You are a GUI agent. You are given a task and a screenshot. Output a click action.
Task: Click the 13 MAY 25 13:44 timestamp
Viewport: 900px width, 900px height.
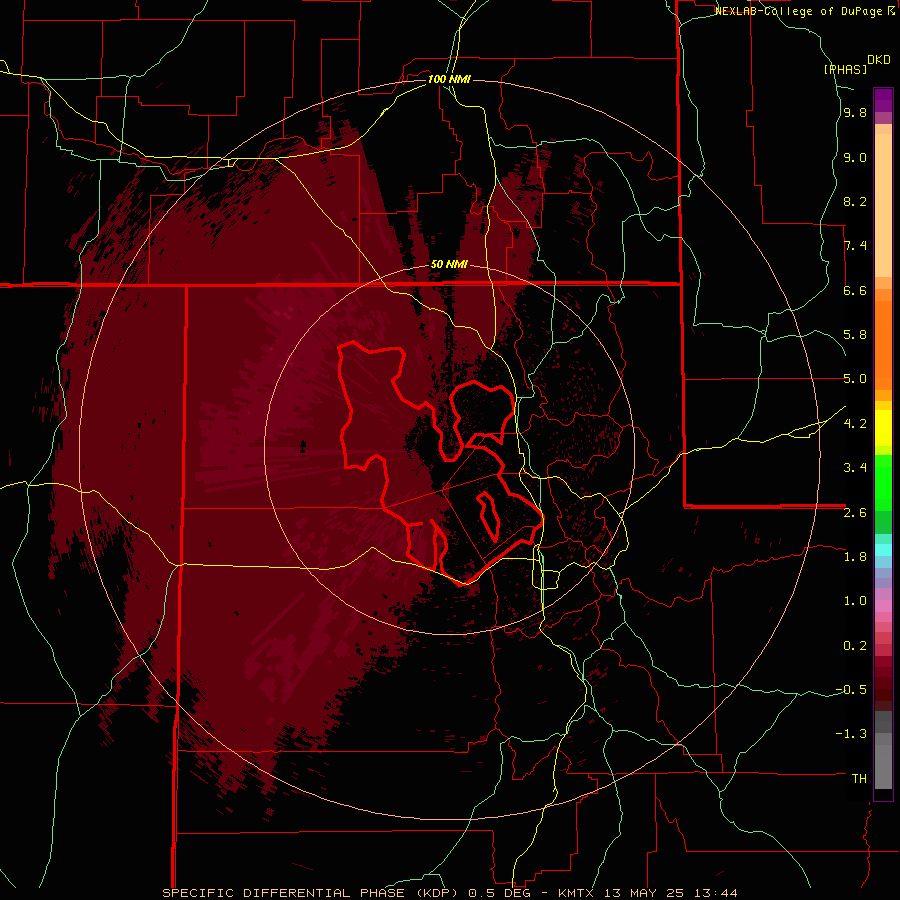(x=670, y=893)
